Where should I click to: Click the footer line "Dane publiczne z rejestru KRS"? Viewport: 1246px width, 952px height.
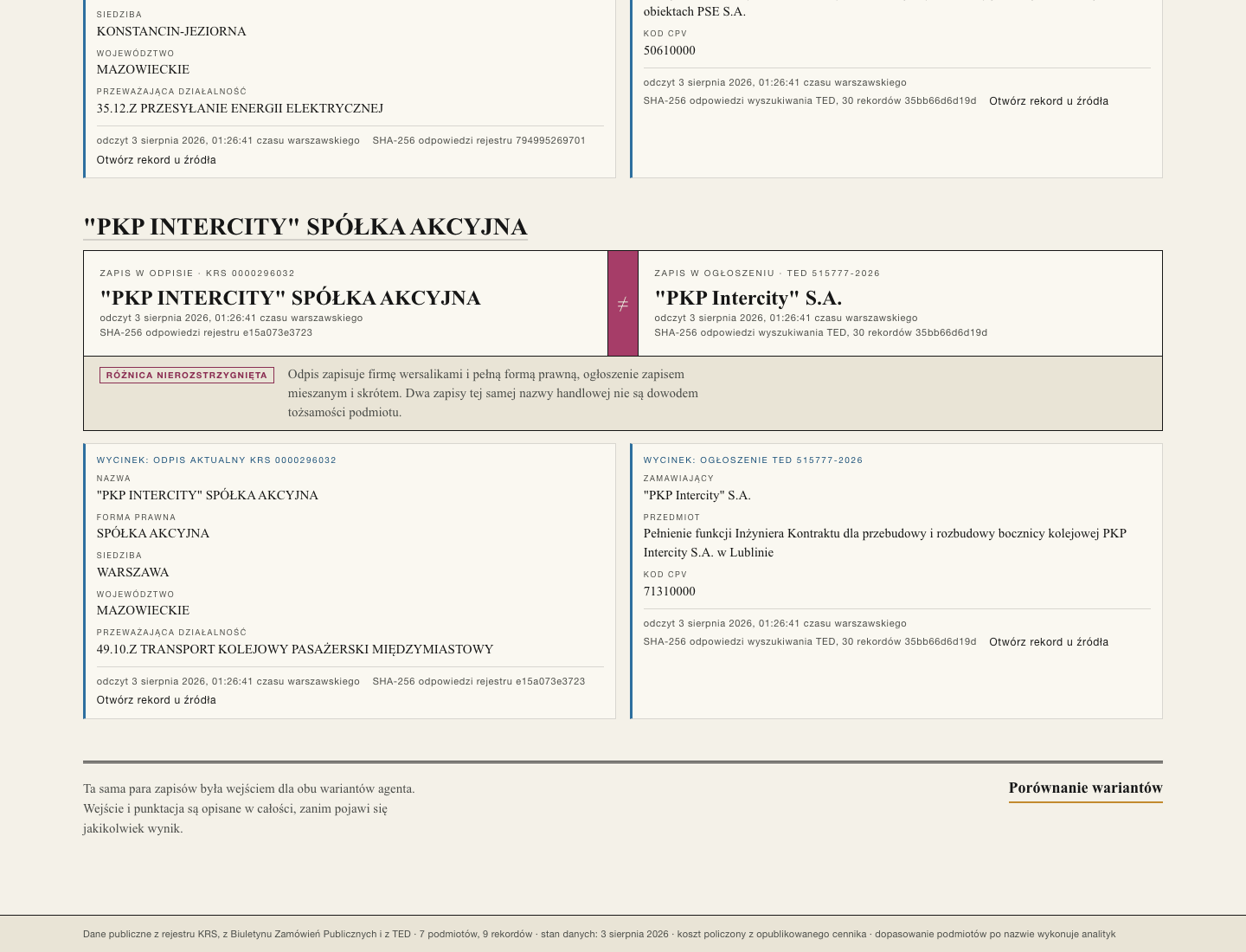tap(599, 934)
